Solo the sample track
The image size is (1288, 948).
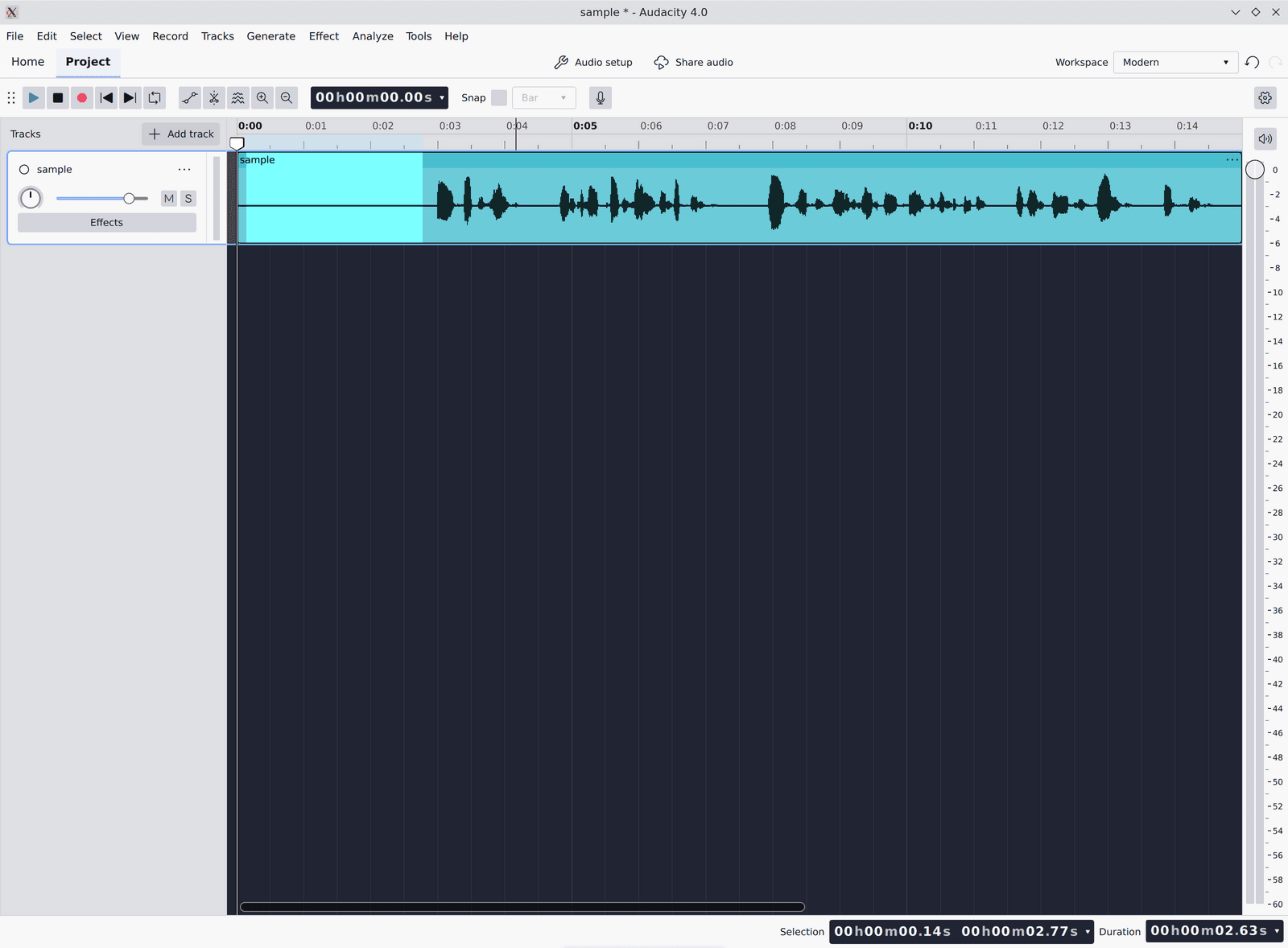[x=188, y=199]
